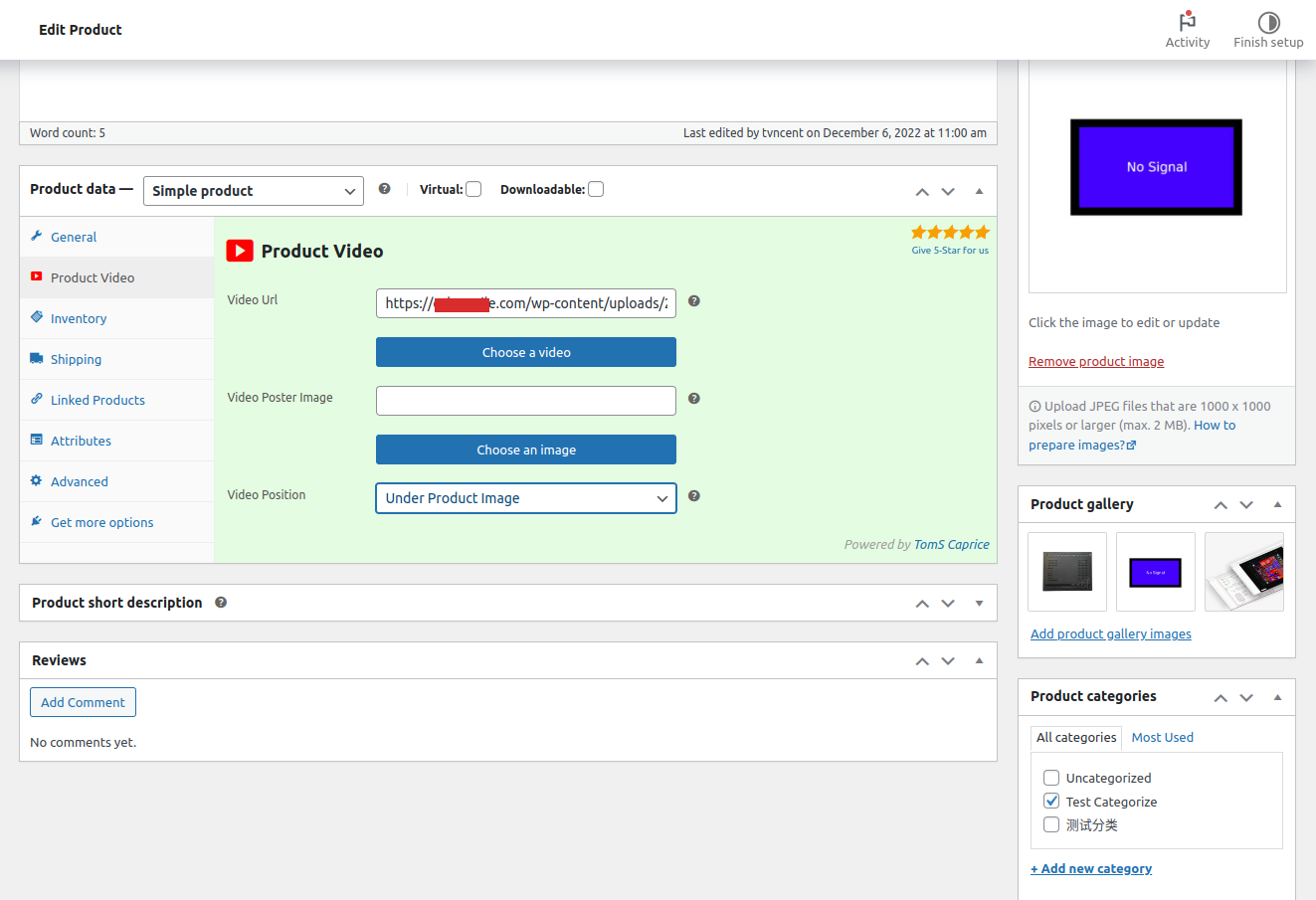Viewport: 1316px width, 900px height.
Task: Open the Linked Products tab
Action: pyautogui.click(x=117, y=400)
